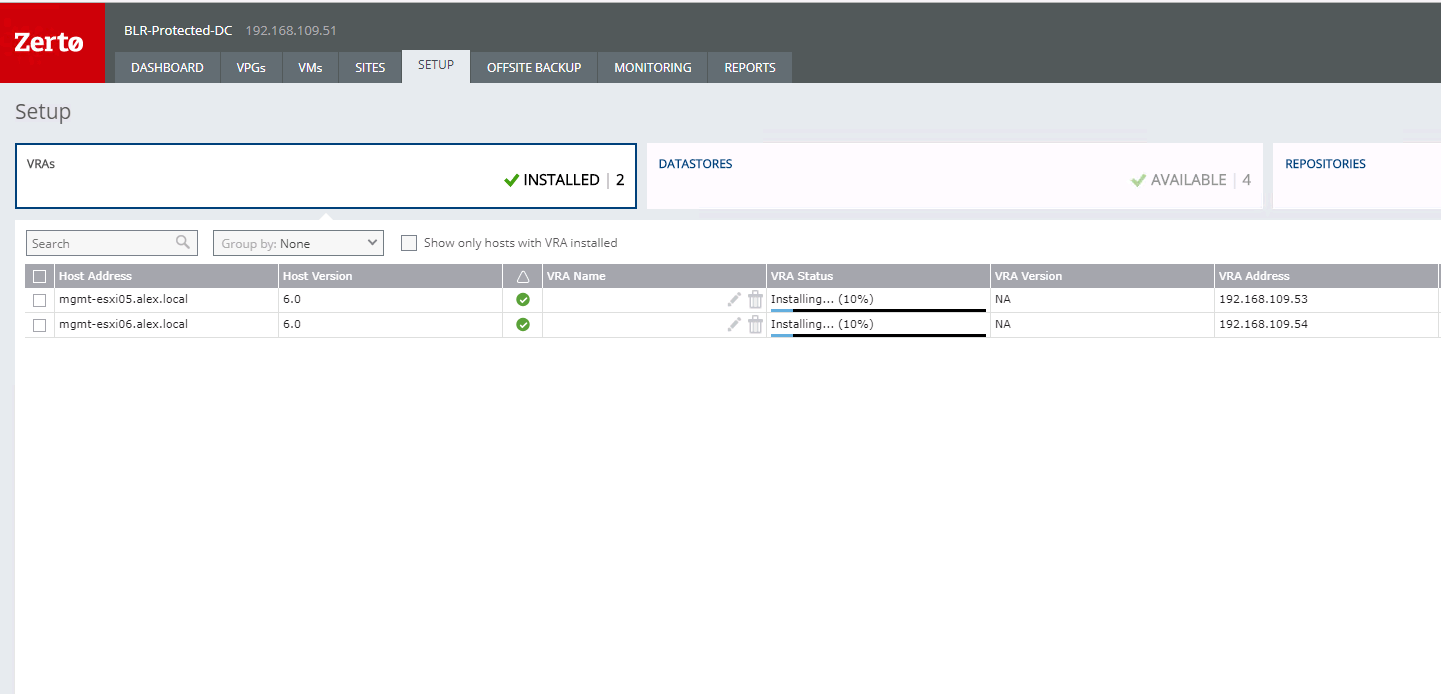Open the DATASTORES panel
This screenshot has height=694, width=1441.
pyautogui.click(x=954, y=176)
